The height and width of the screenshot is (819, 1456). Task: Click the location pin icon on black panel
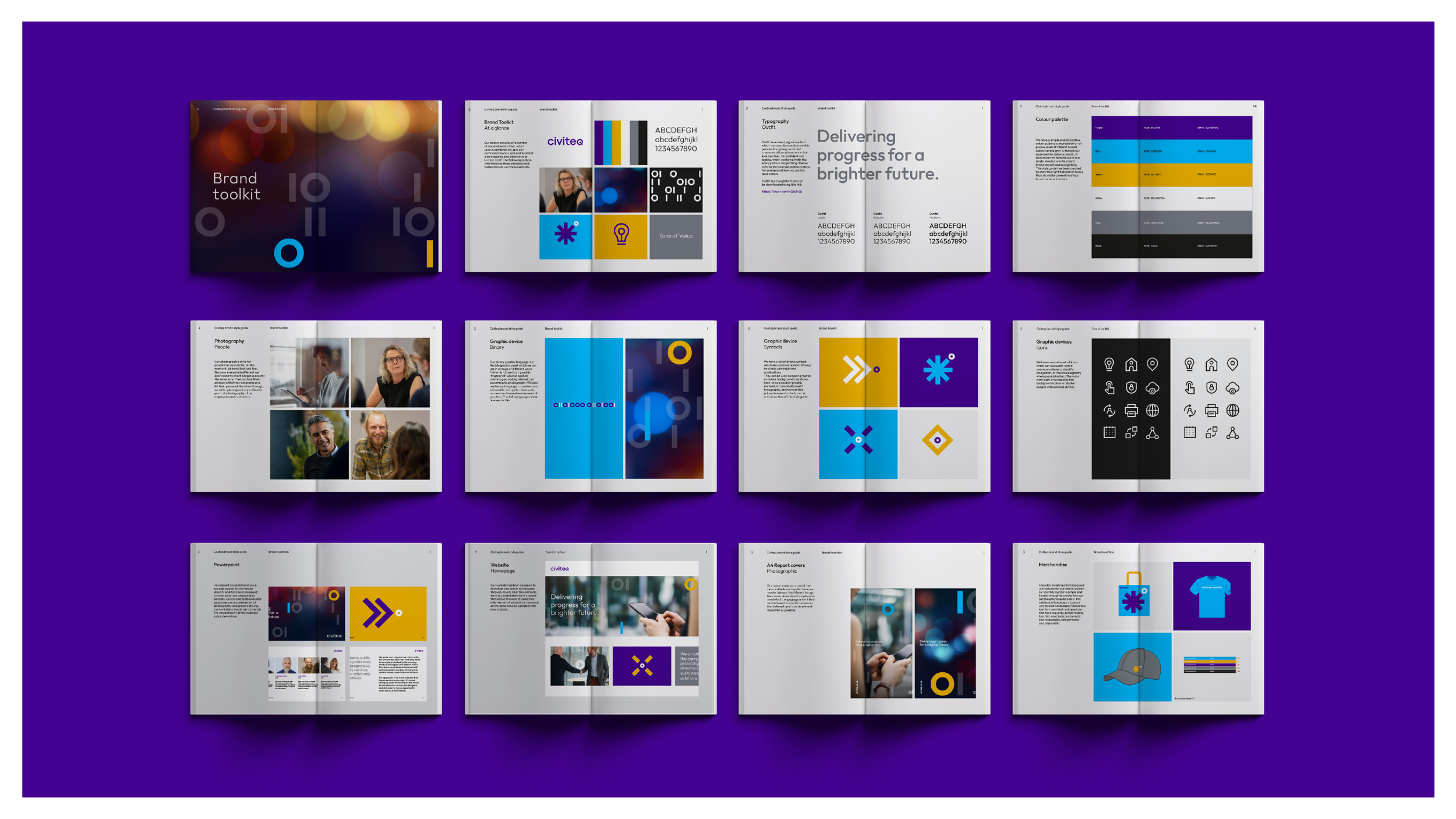1152,365
